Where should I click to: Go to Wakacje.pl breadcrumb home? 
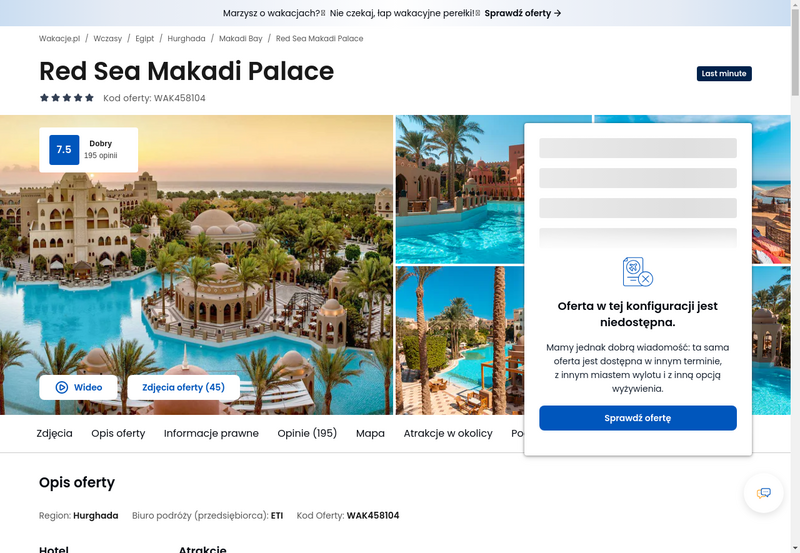tap(60, 39)
